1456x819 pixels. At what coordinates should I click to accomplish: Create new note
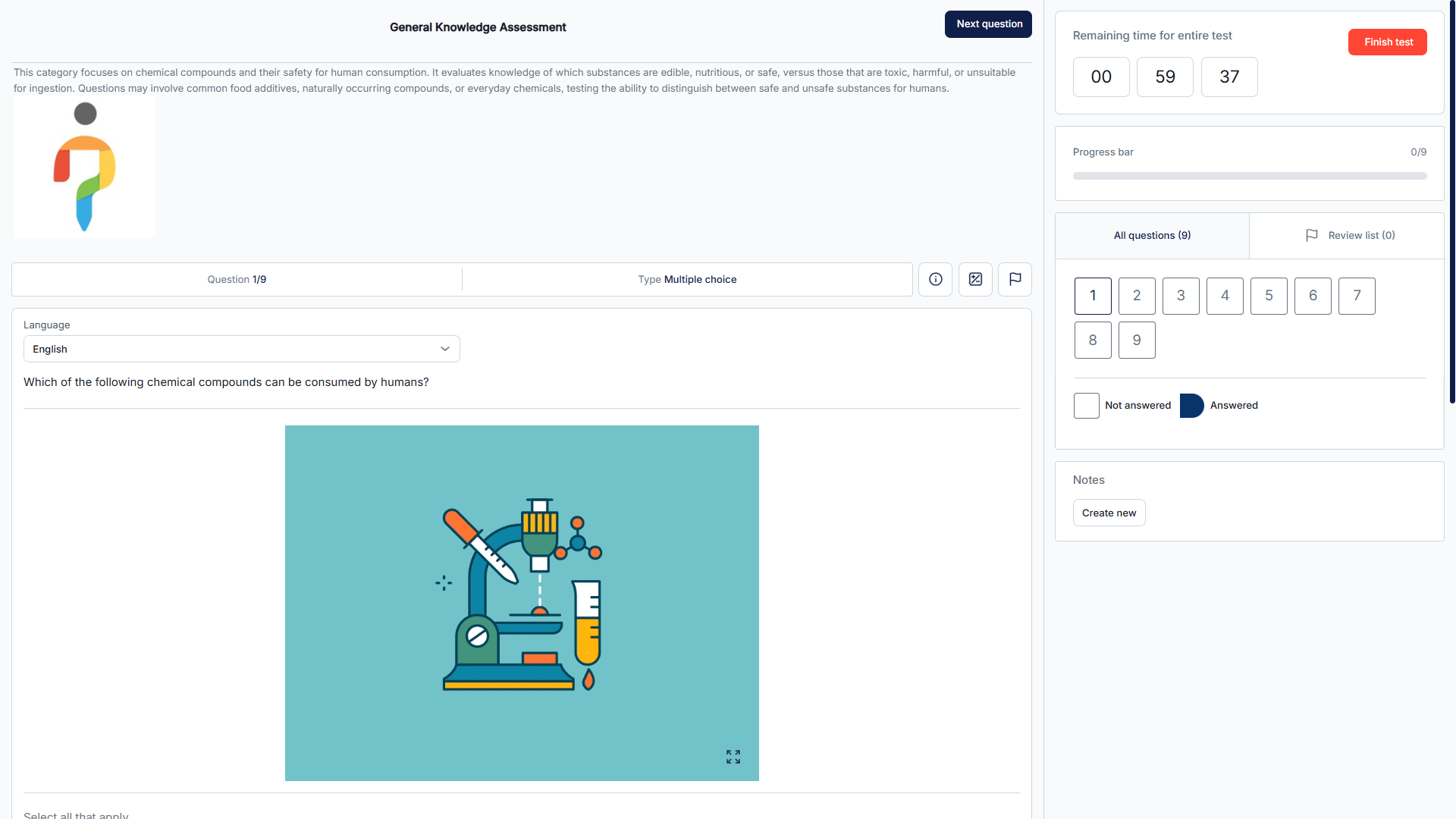tap(1108, 513)
